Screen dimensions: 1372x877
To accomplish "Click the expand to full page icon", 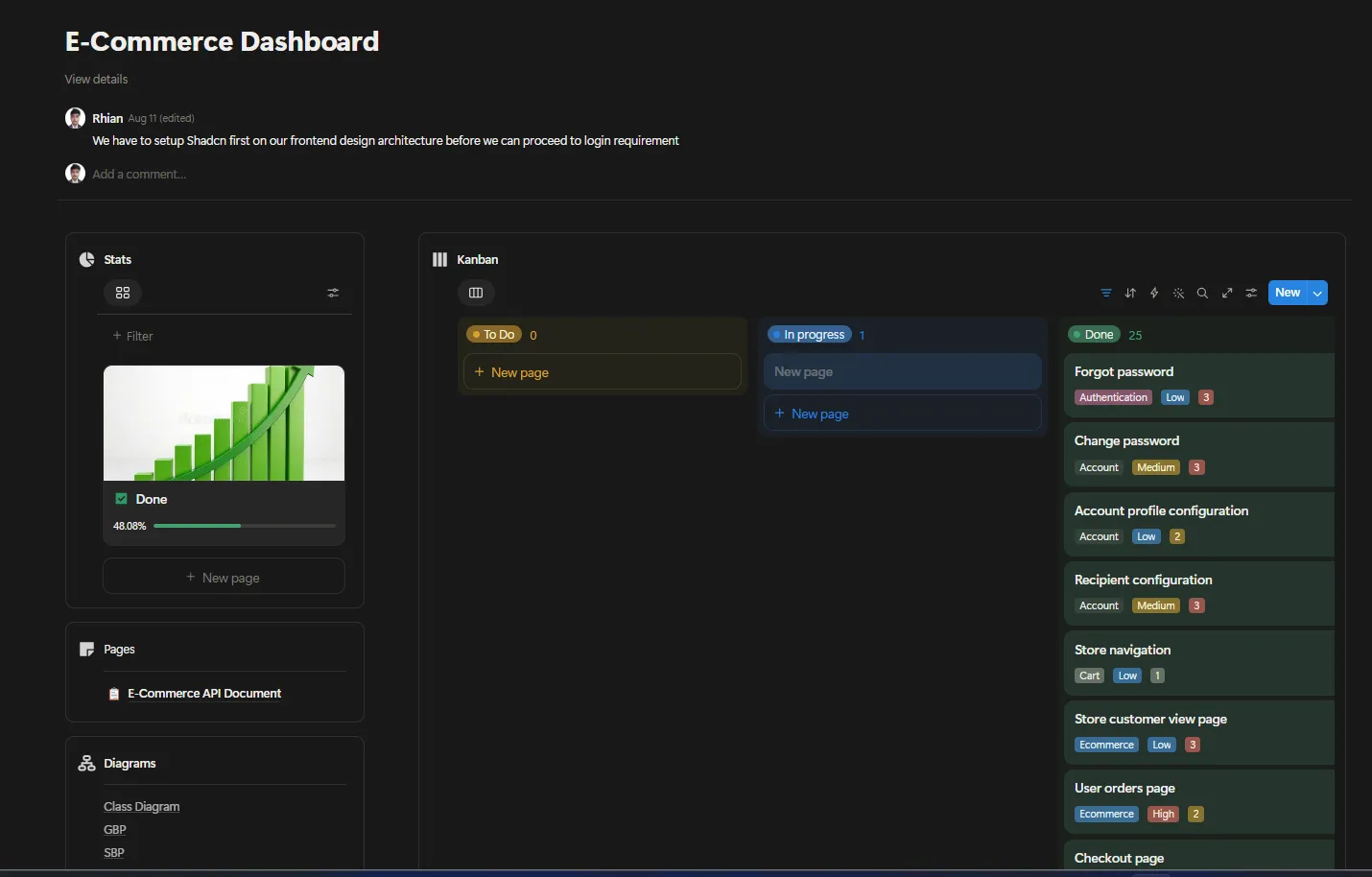I will [1227, 293].
